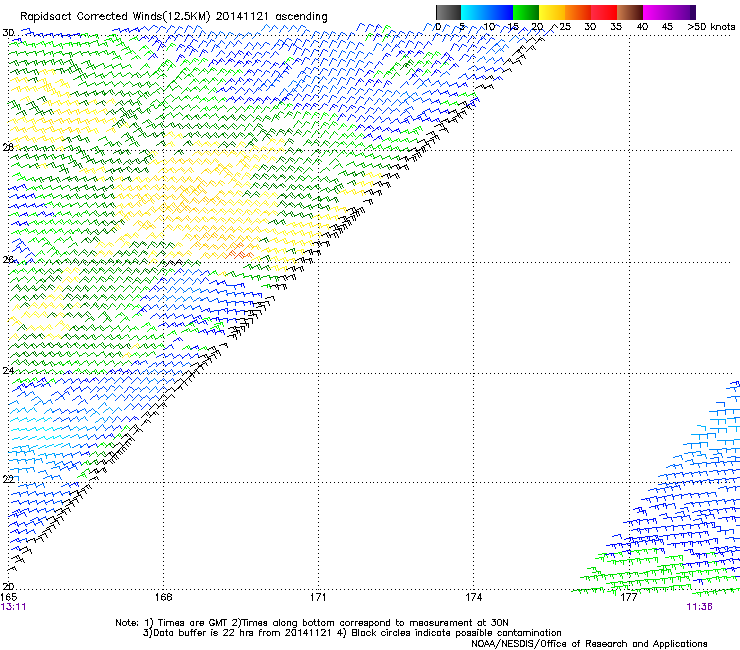740x650 pixels.
Task: Click the date '20141121 ascending' in title
Action: coord(272,16)
